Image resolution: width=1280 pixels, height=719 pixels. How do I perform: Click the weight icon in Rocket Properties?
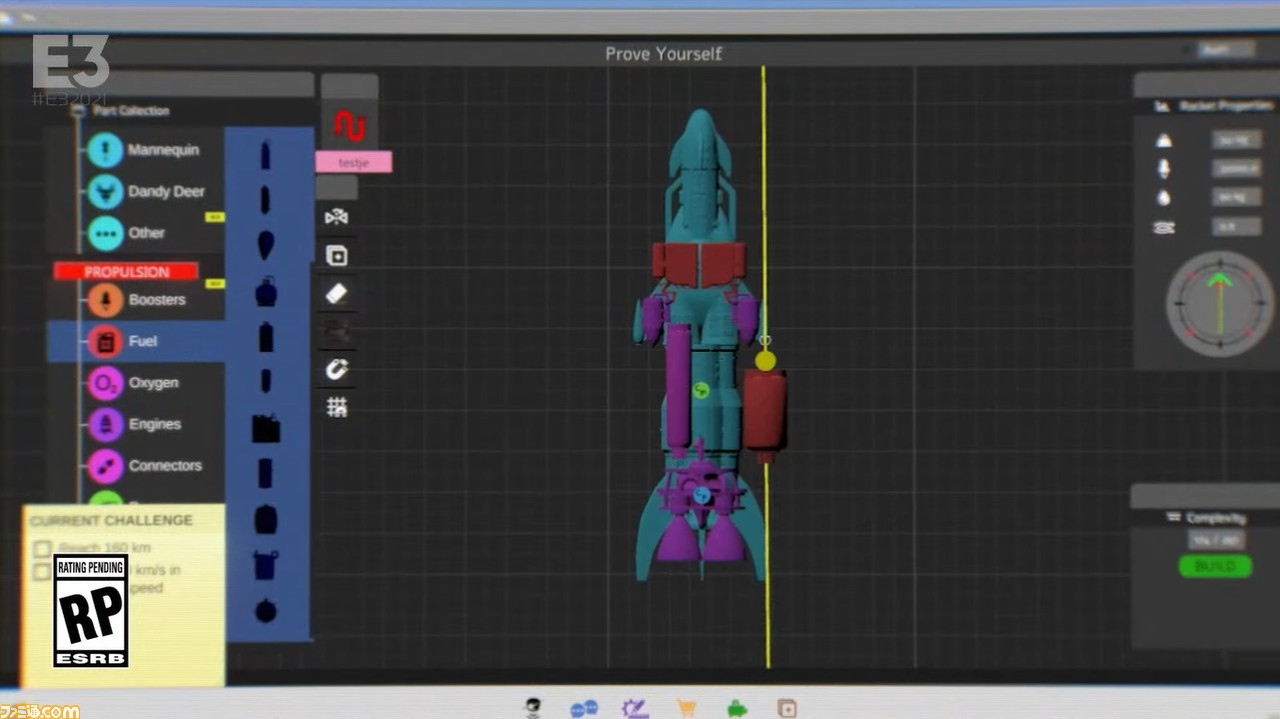1164,140
